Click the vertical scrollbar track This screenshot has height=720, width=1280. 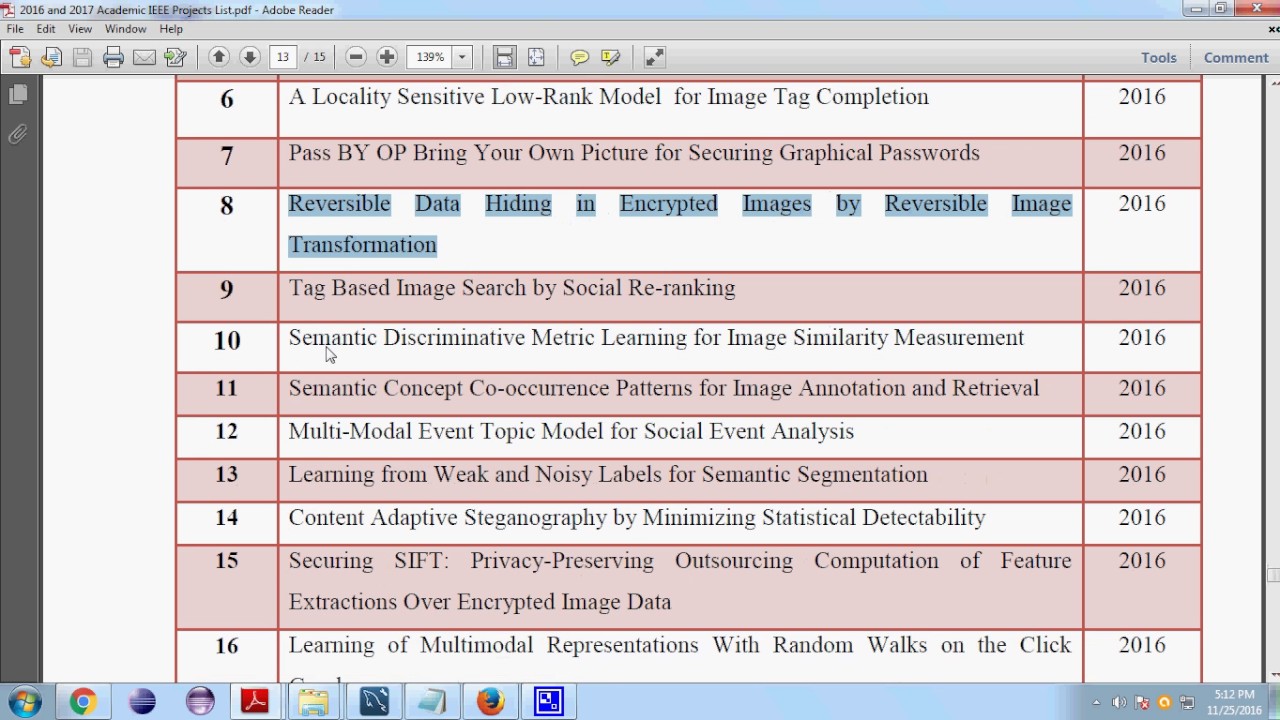(x=1272, y=380)
